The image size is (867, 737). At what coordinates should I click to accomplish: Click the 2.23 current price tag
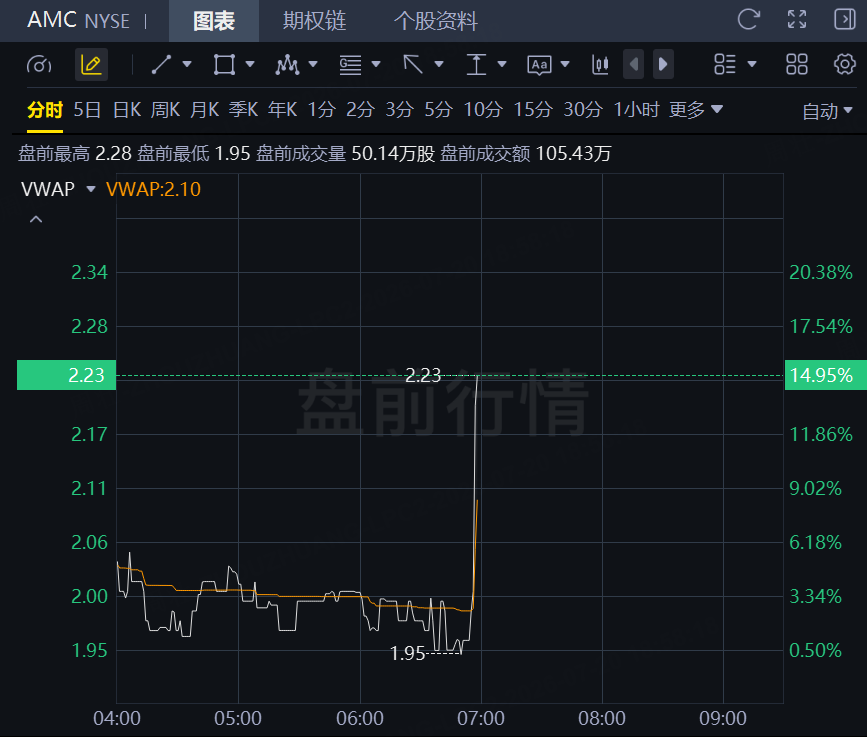pos(66,375)
